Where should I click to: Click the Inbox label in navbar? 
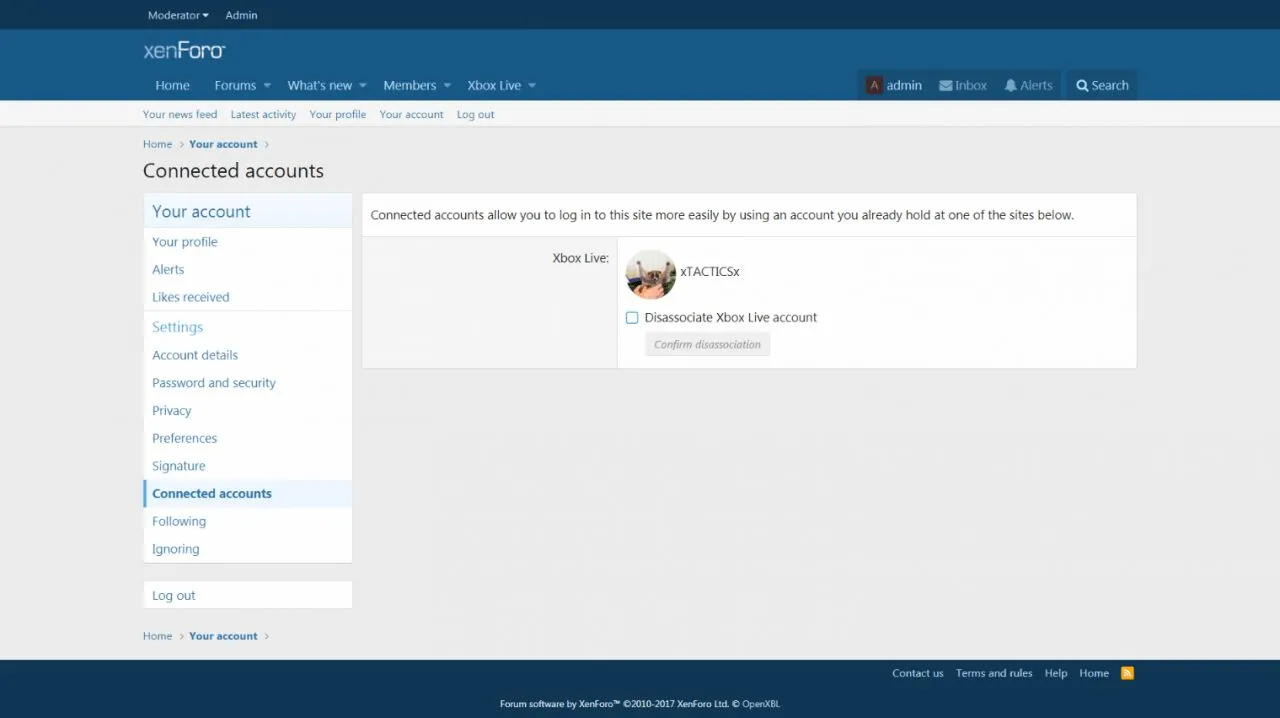tap(971, 86)
